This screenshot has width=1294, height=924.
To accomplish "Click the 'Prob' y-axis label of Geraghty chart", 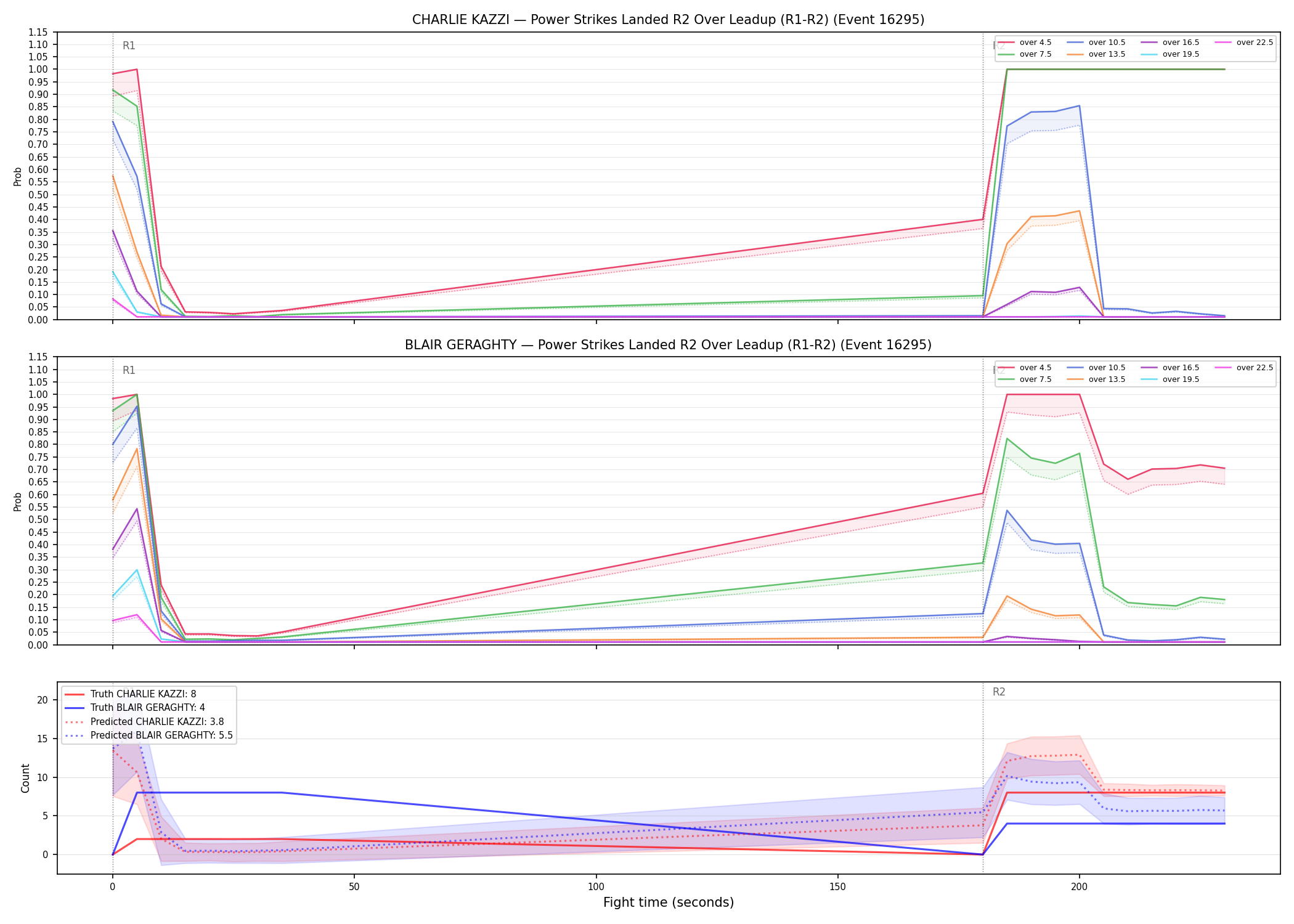I will pyautogui.click(x=18, y=501).
